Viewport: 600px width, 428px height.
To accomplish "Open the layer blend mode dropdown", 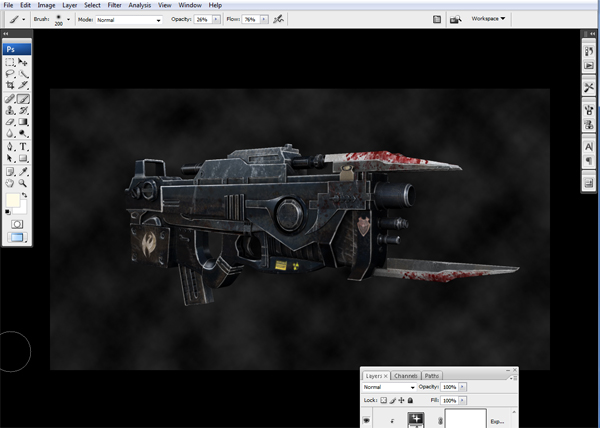I will coord(389,387).
